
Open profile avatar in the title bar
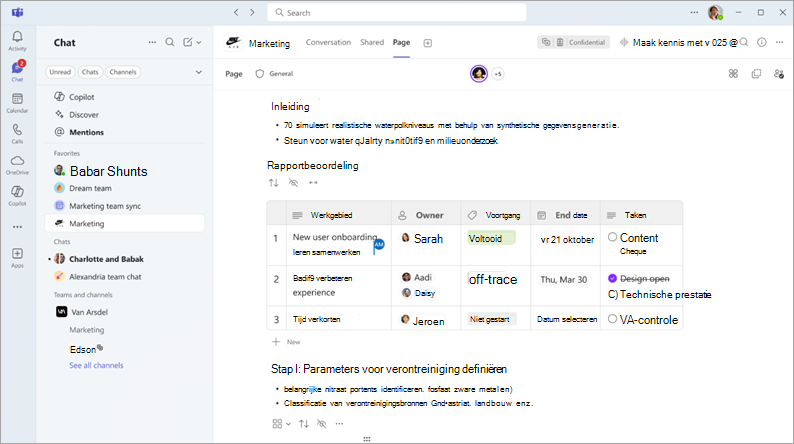(x=715, y=13)
